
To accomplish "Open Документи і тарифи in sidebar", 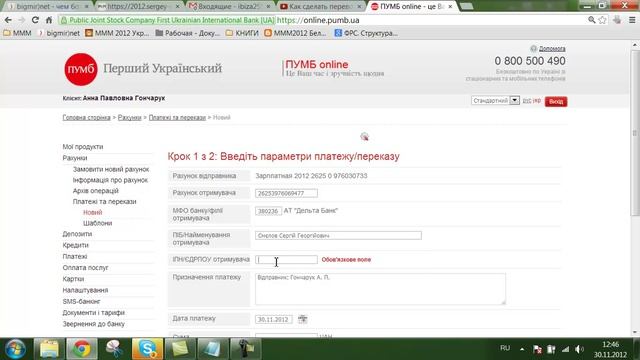I will pos(93,313).
